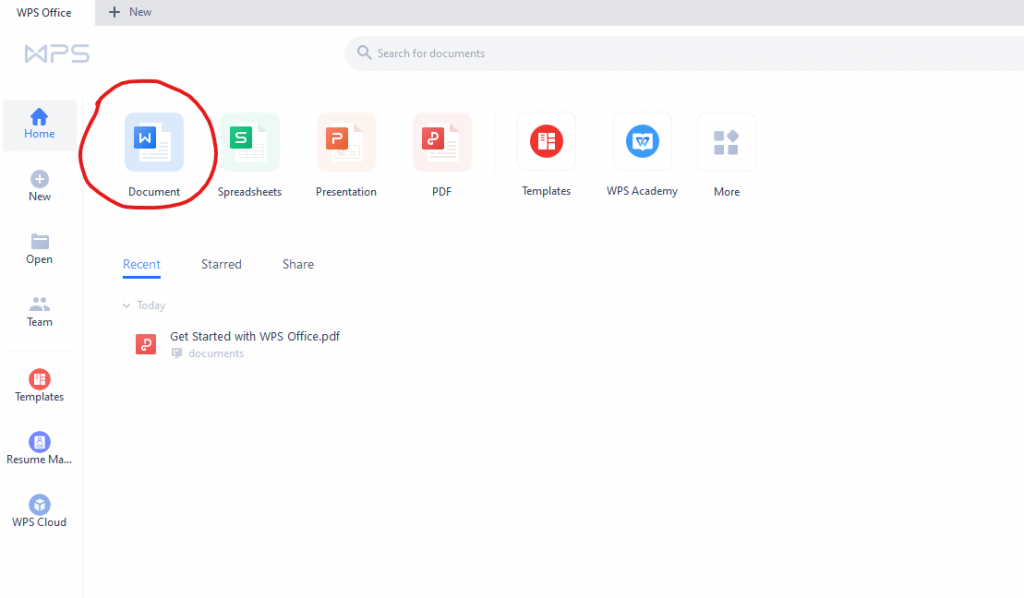Launch Resume Master from the sidebar

[39, 448]
